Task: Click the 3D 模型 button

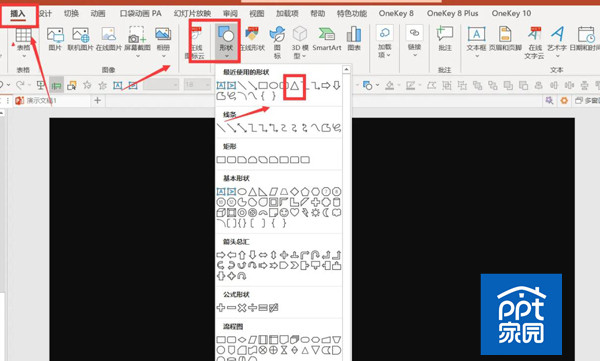Action: click(x=300, y=42)
